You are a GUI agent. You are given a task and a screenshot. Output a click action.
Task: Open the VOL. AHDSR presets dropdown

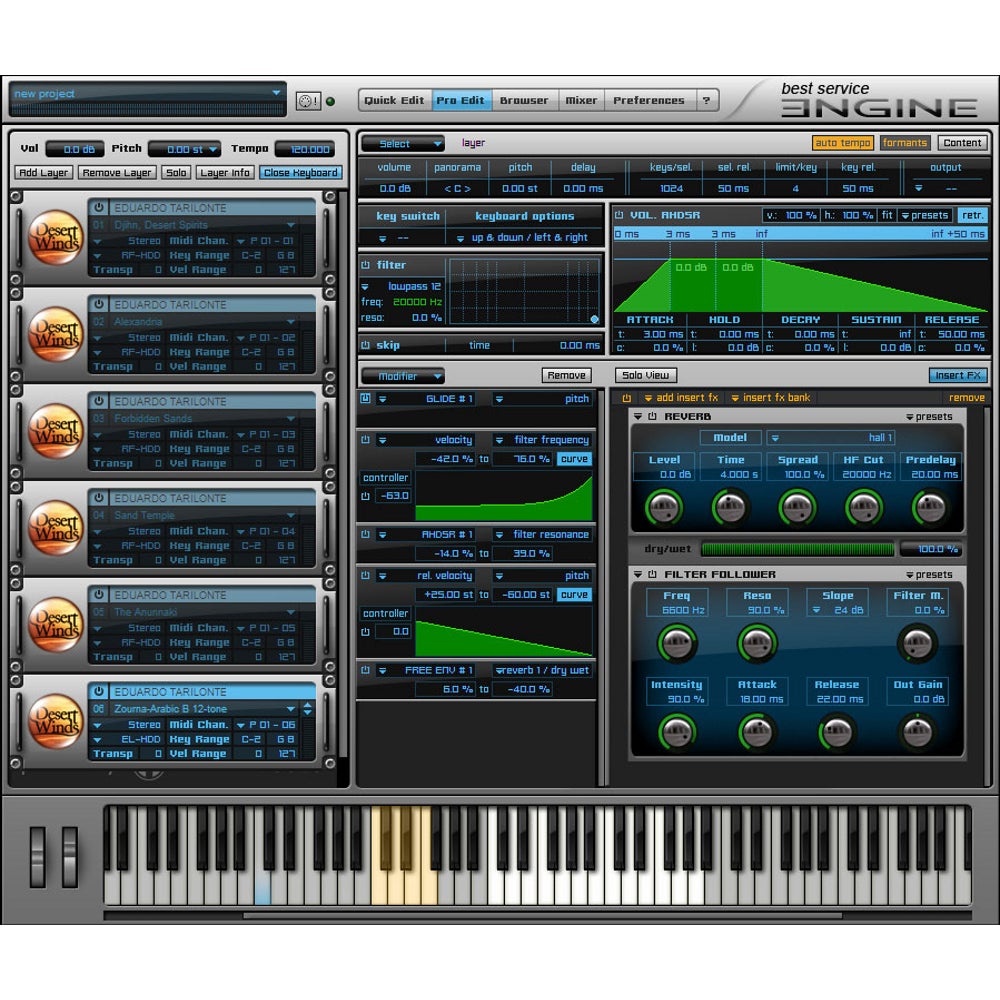(925, 216)
